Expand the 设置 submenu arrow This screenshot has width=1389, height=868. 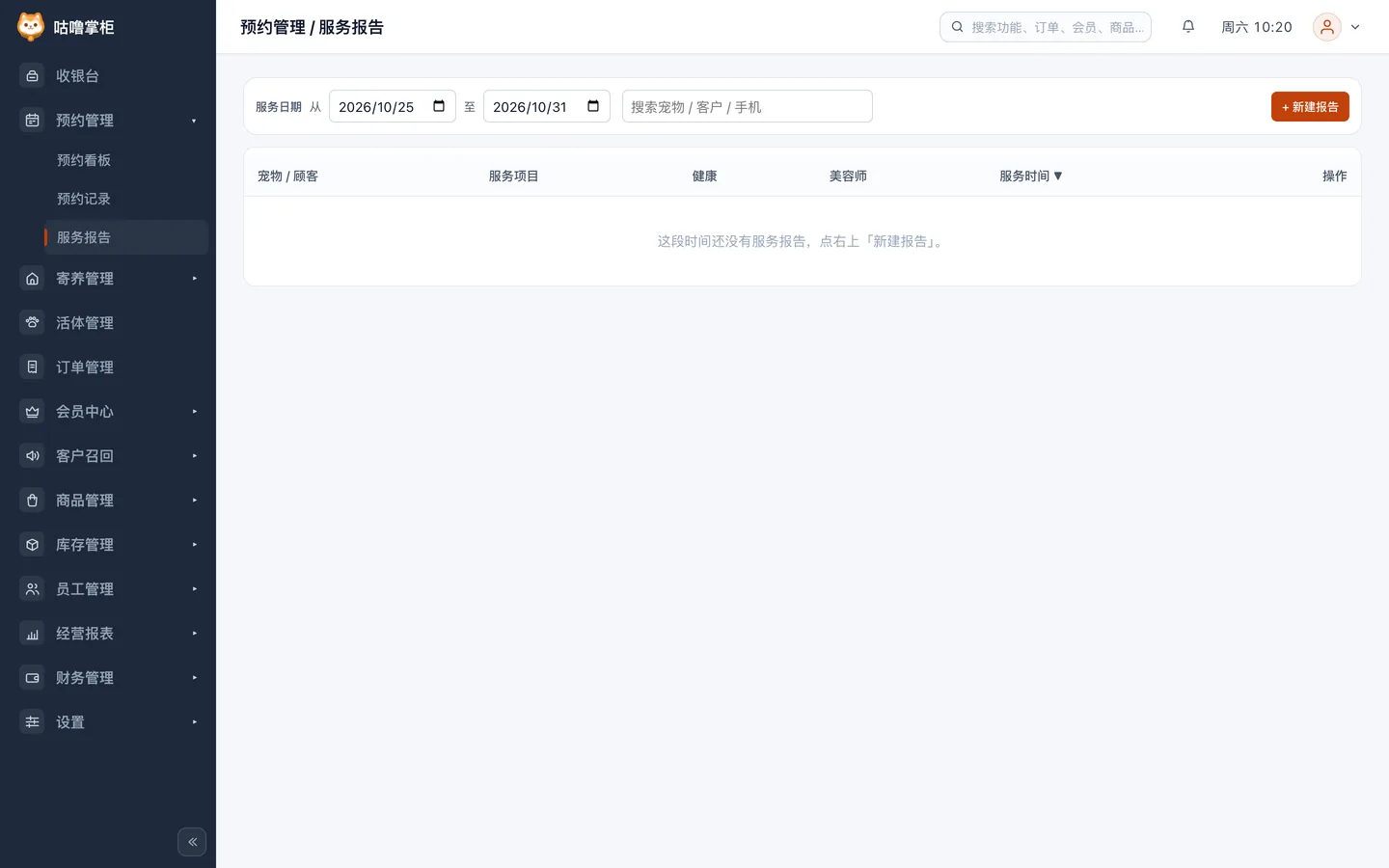pyautogui.click(x=194, y=722)
